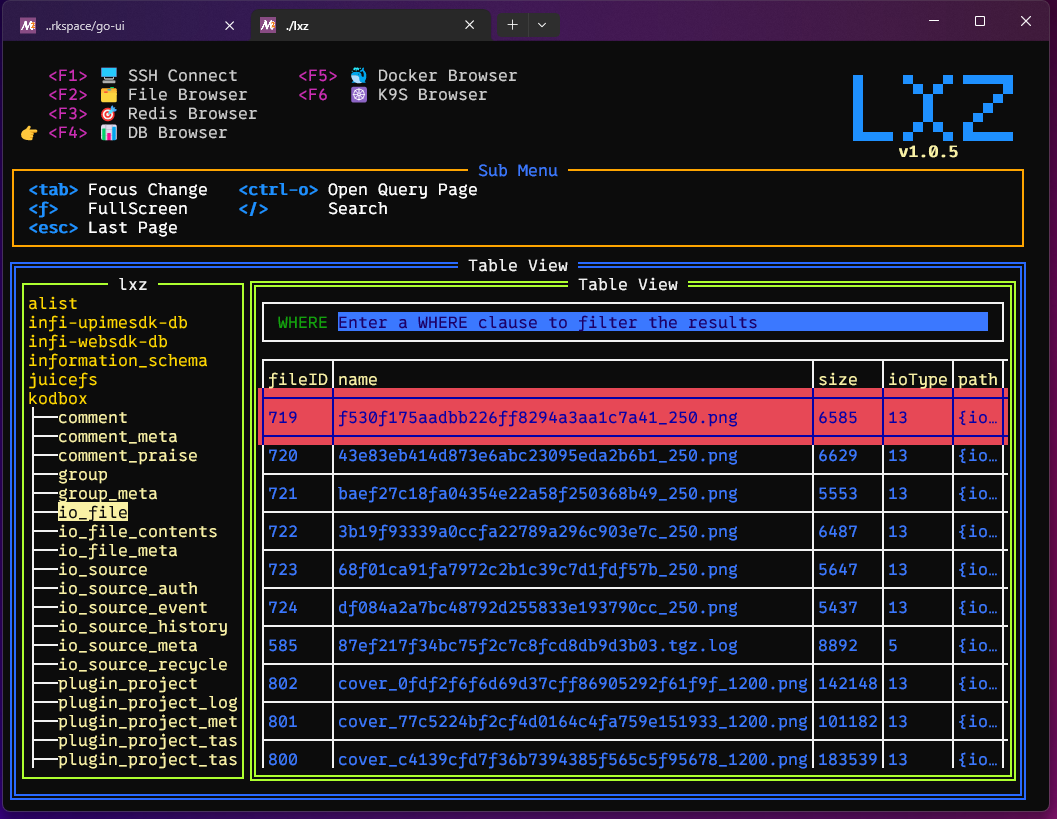This screenshot has width=1057, height=819.
Task: Select the Docker Browser menu entry
Action: pos(408,75)
